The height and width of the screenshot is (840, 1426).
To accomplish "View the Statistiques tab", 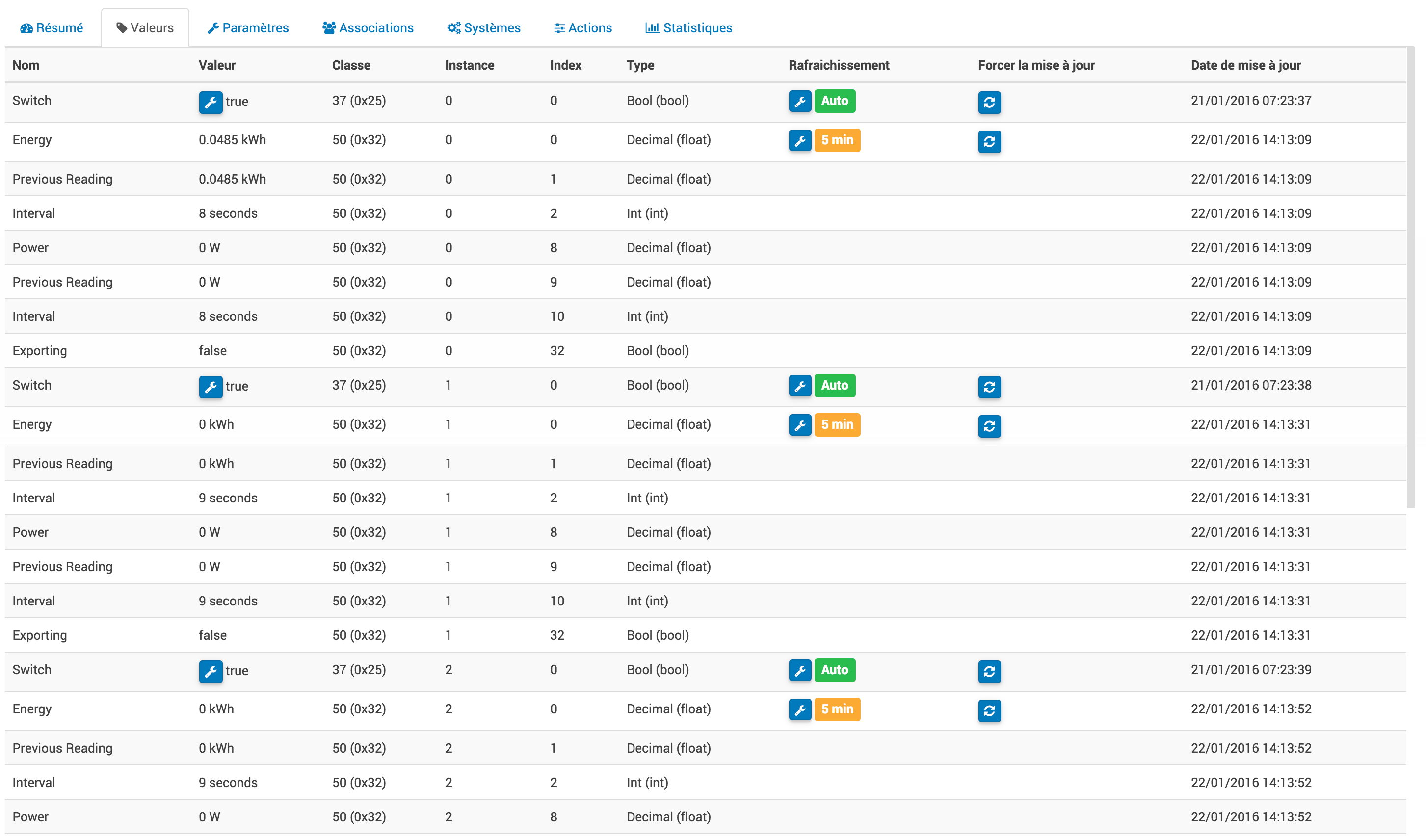I will pos(689,28).
